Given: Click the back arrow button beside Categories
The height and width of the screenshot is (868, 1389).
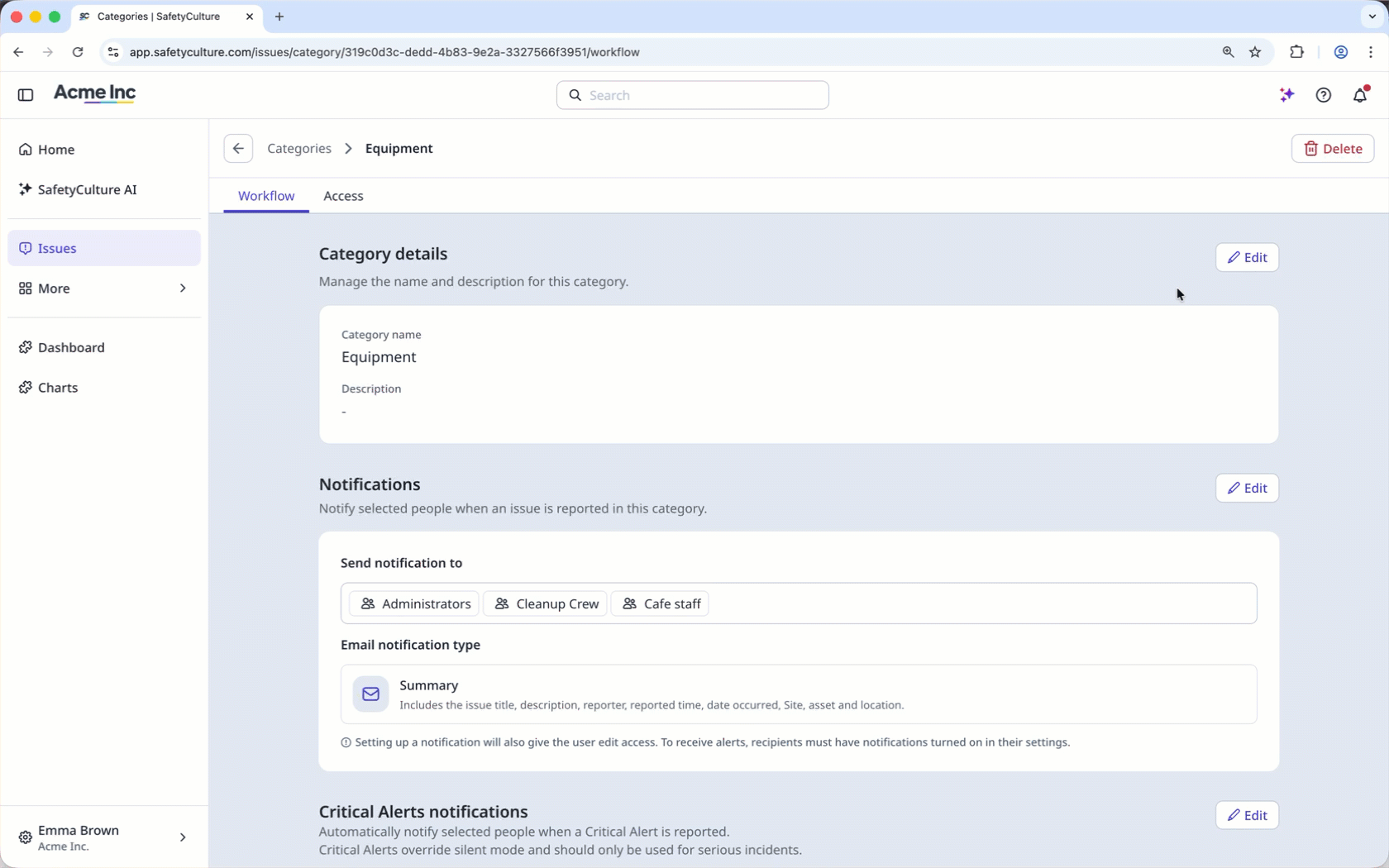Looking at the screenshot, I should pyautogui.click(x=238, y=149).
